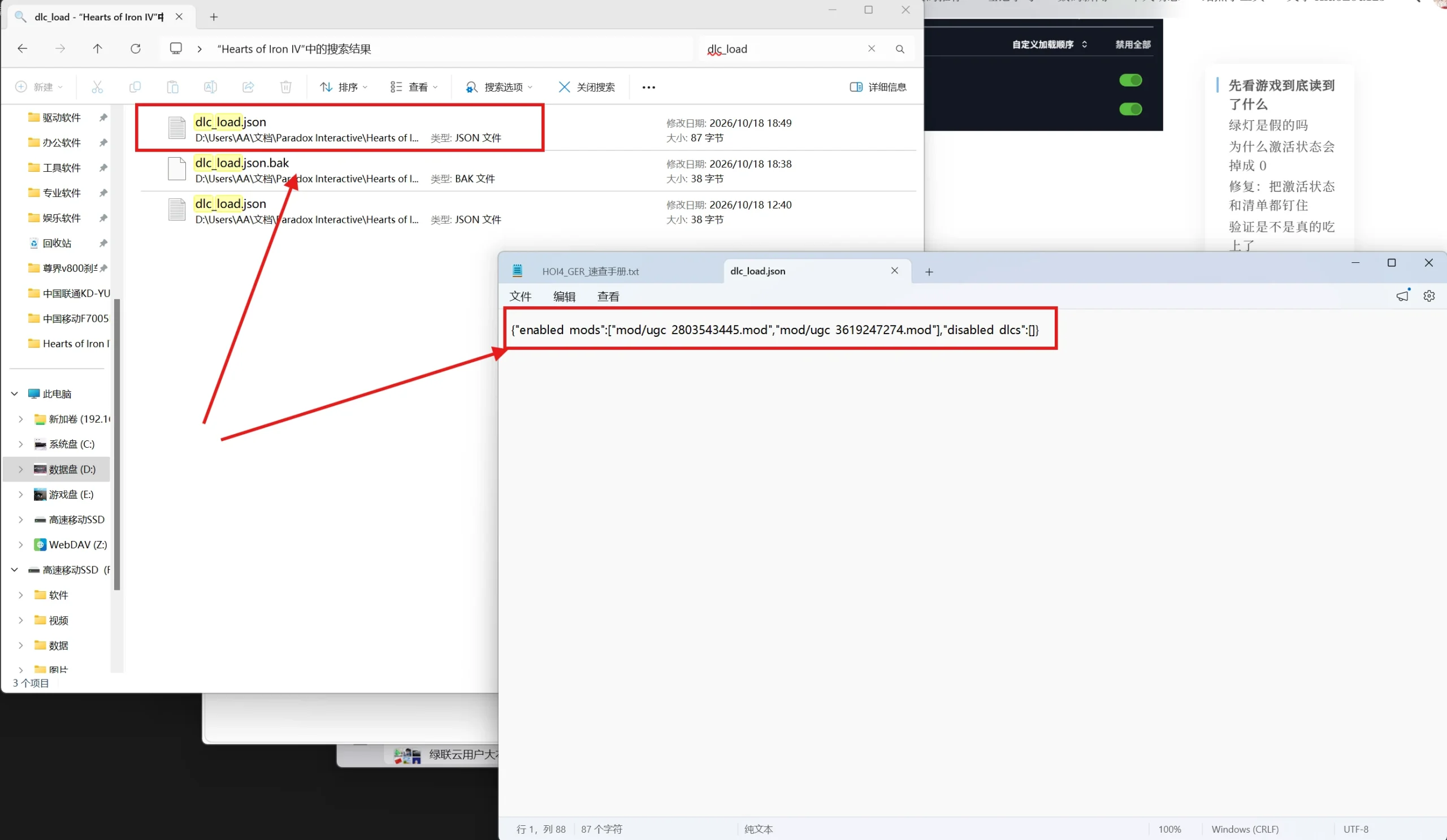Toggle the lower green mod switch
Image resolution: width=1447 pixels, height=840 pixels.
(x=1130, y=109)
